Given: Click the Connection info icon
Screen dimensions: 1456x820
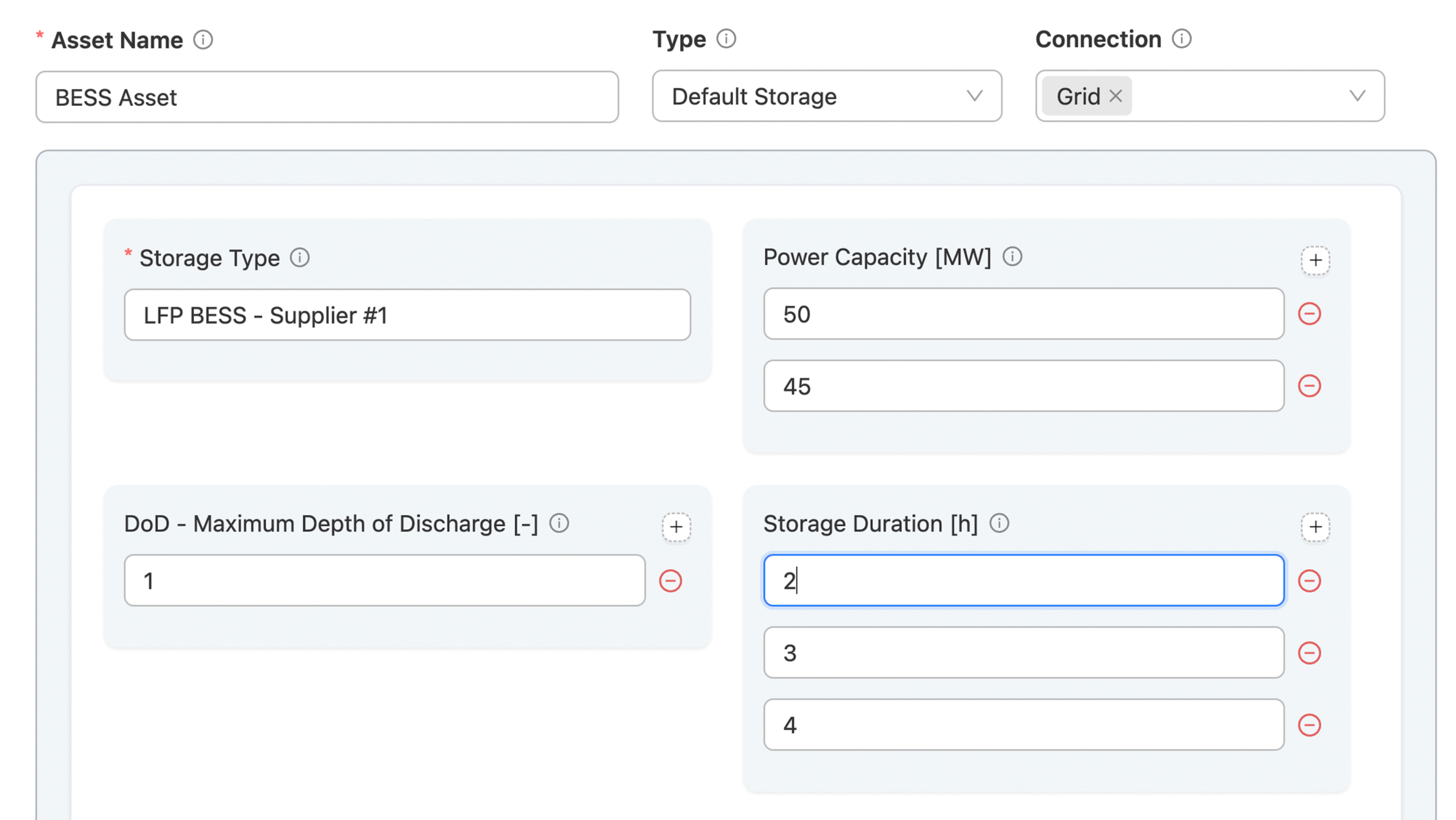Looking at the screenshot, I should 1181,39.
